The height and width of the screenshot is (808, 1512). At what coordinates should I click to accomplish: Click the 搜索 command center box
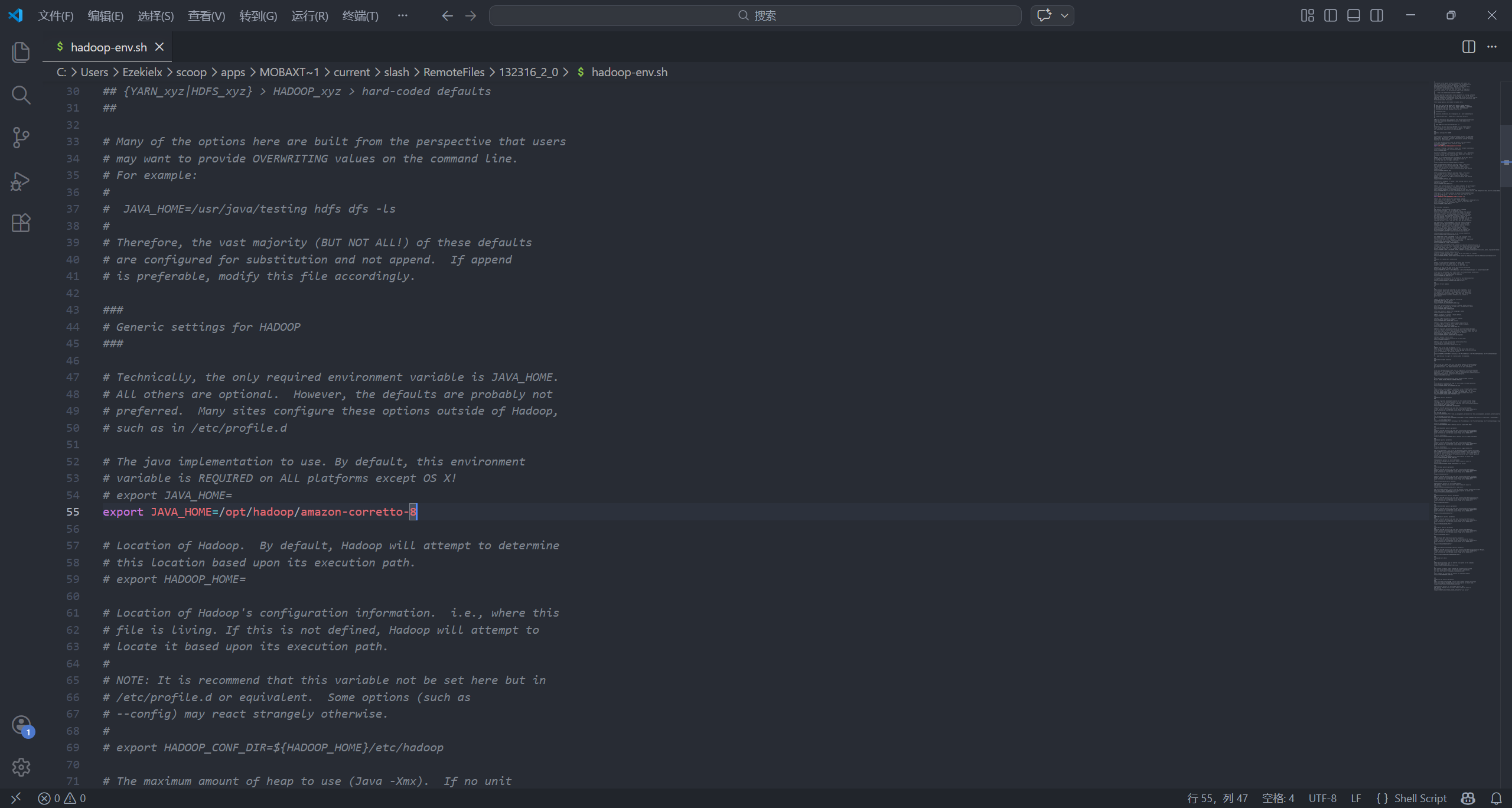tap(755, 16)
